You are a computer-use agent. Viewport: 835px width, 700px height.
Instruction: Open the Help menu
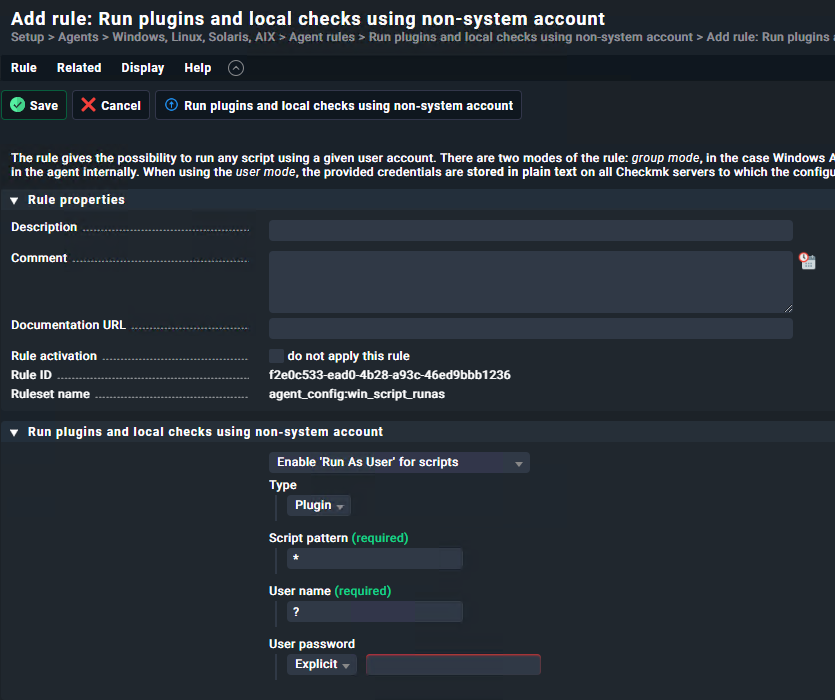[198, 68]
